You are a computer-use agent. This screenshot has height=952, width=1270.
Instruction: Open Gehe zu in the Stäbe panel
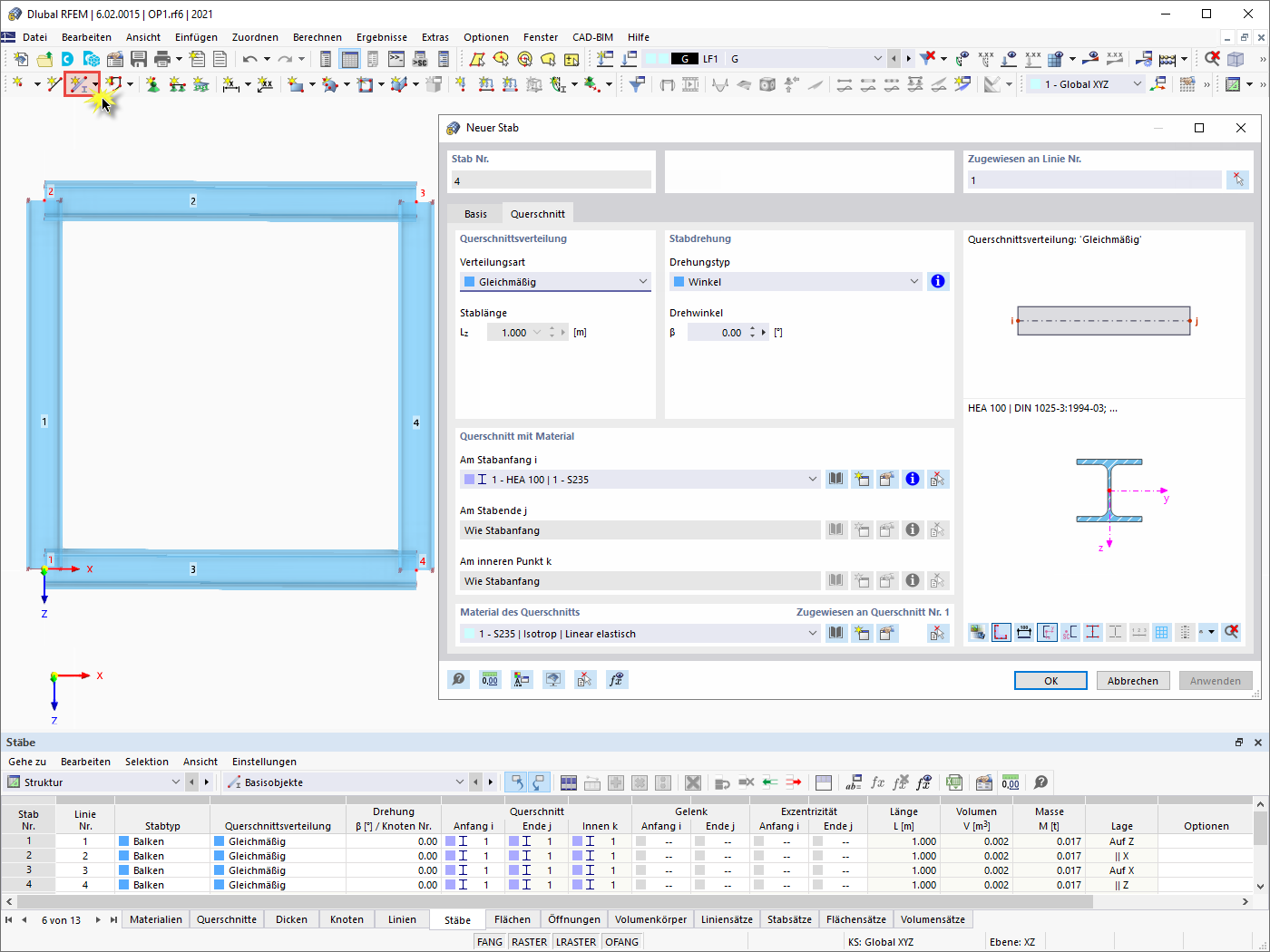click(27, 762)
